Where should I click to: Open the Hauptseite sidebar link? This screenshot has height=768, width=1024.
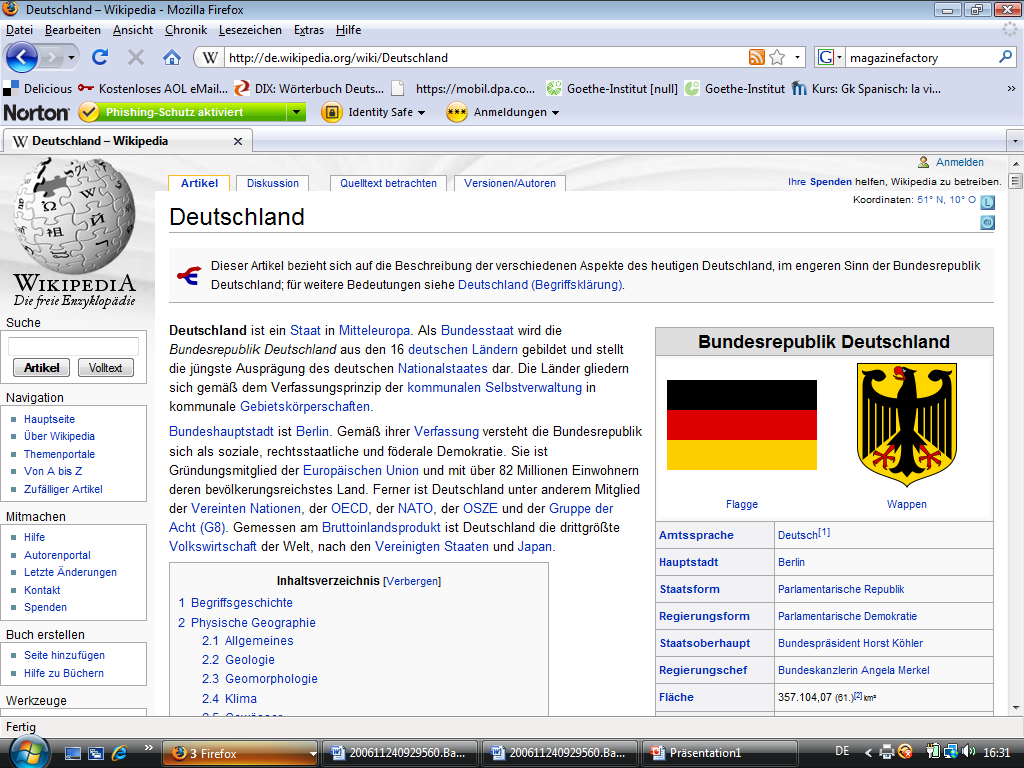tap(50, 419)
